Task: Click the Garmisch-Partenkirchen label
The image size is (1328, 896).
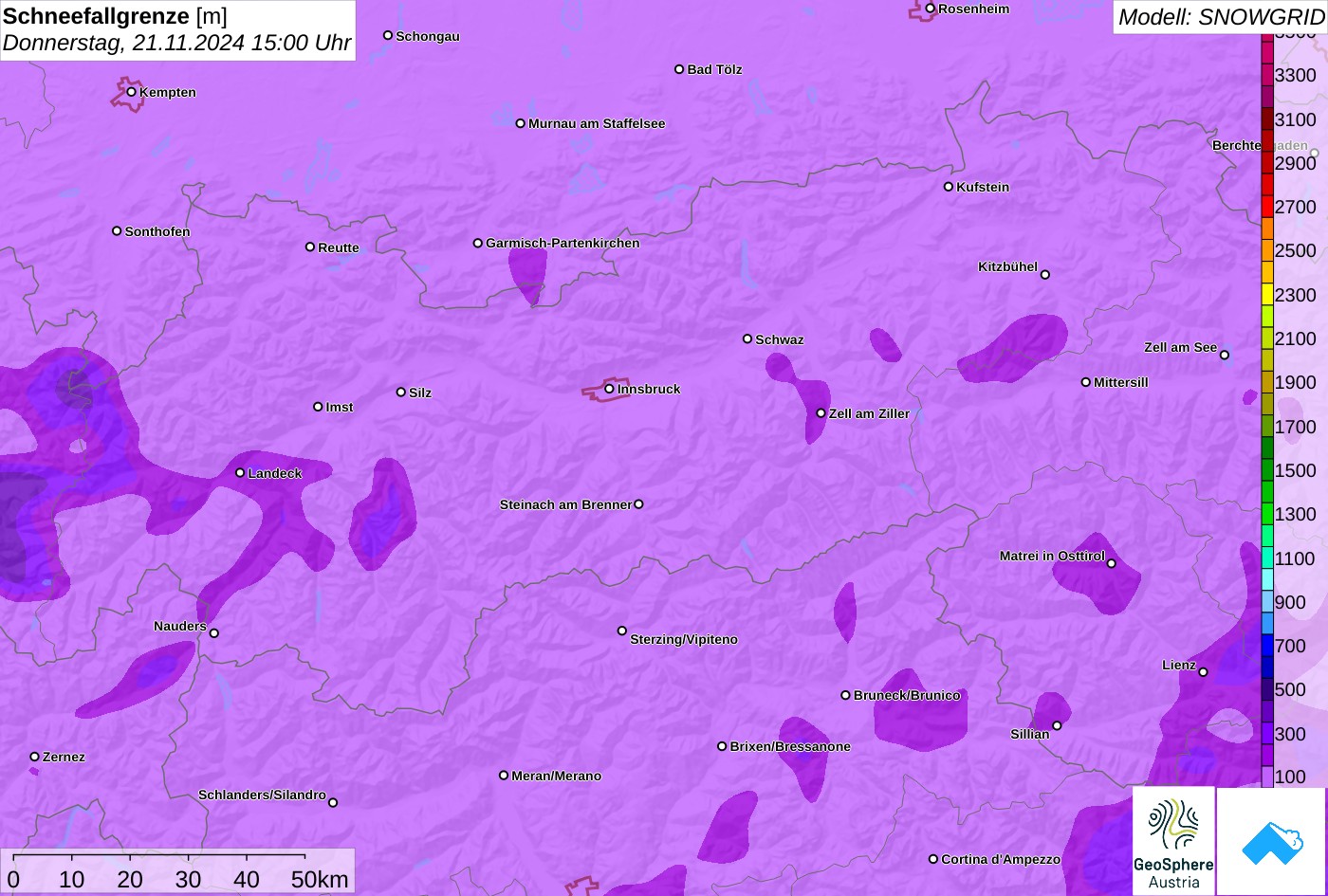Action: 563,243
